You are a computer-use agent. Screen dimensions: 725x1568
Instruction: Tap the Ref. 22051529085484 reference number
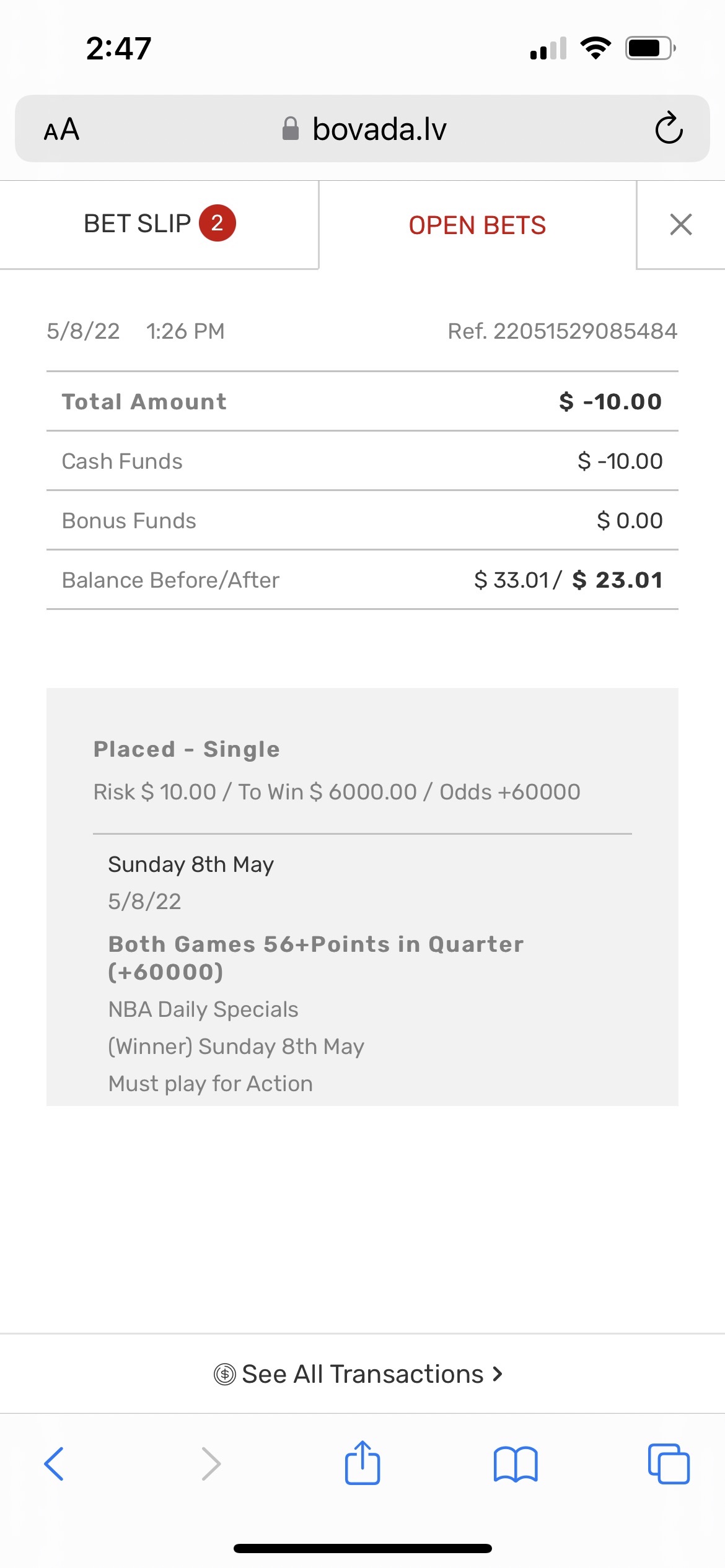tap(562, 331)
